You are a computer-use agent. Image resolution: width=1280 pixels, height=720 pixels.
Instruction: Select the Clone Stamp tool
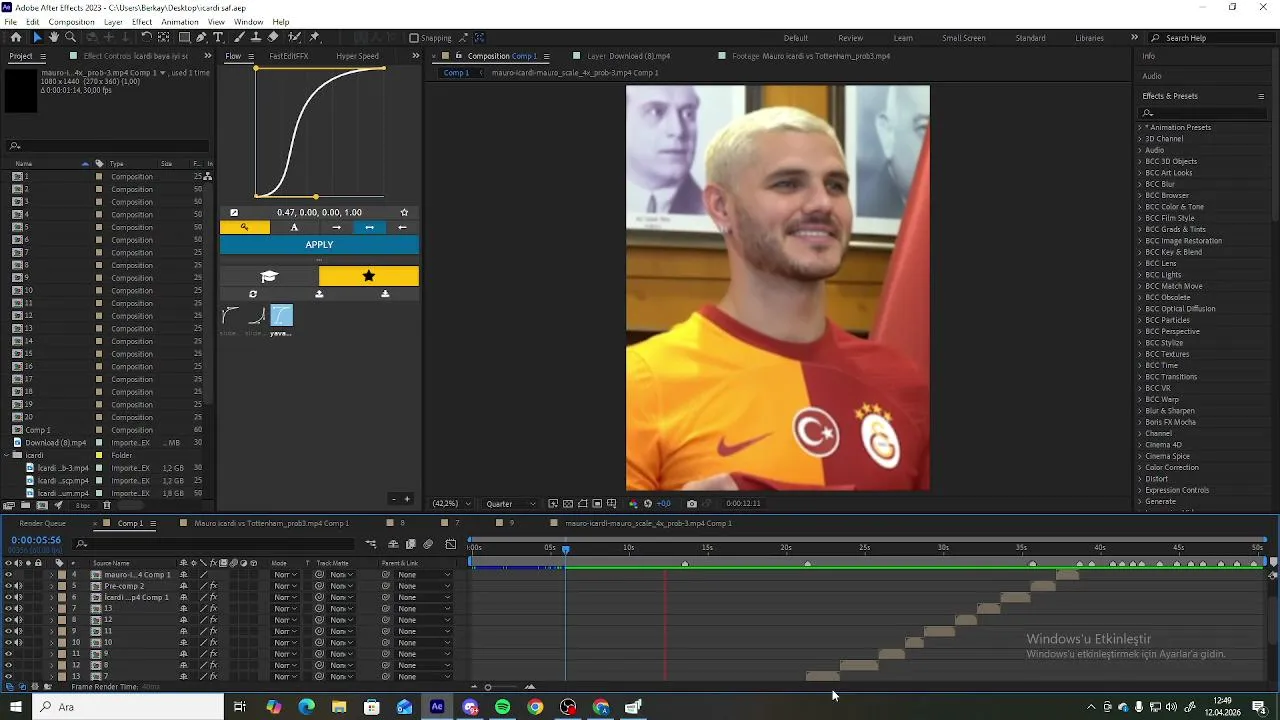pyautogui.click(x=256, y=37)
